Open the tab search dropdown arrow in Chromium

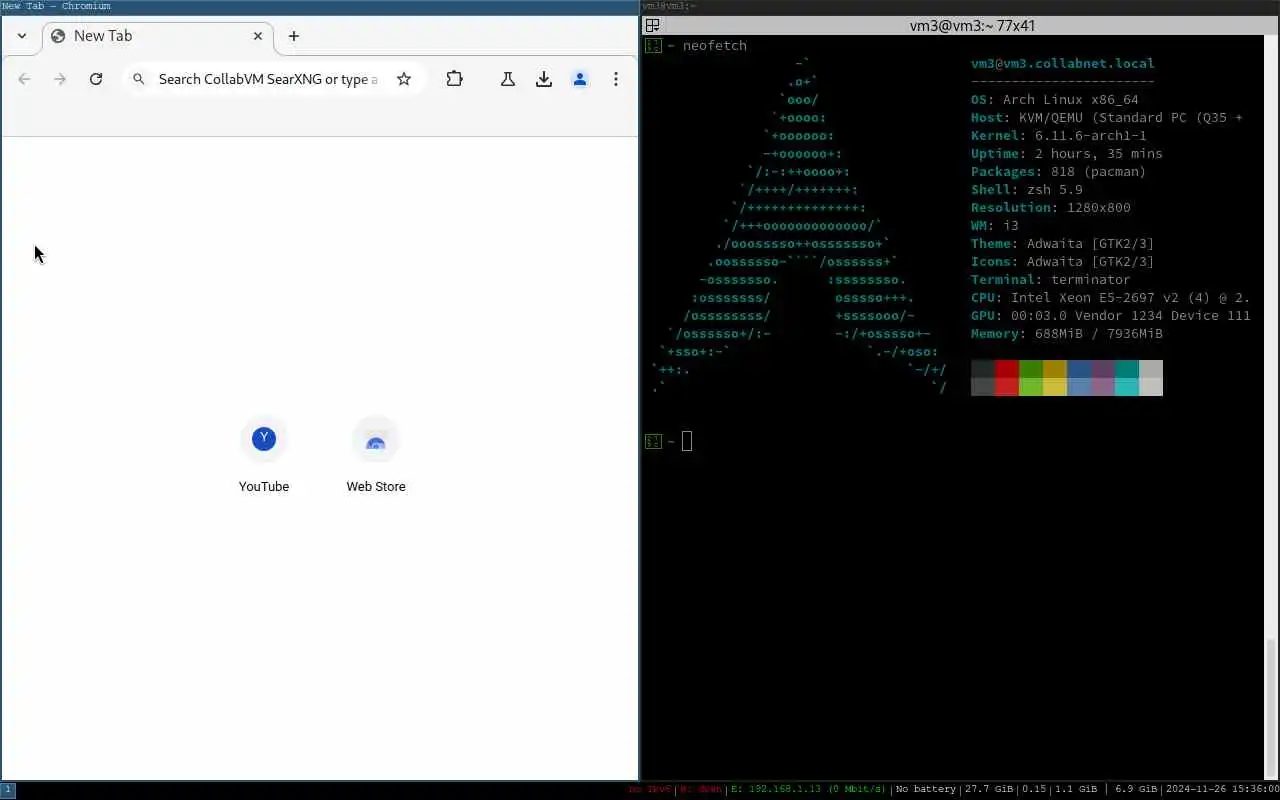coord(22,36)
